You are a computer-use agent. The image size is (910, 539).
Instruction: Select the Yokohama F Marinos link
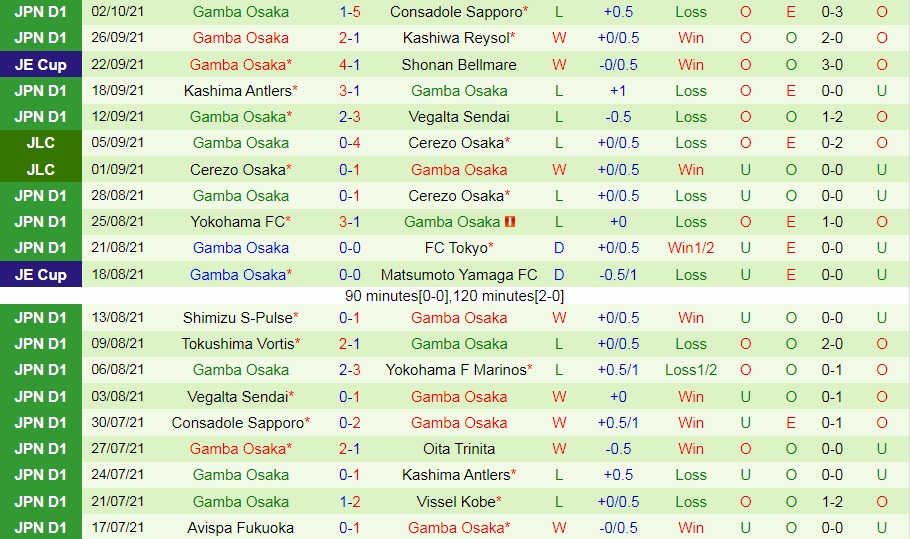[x=456, y=370]
